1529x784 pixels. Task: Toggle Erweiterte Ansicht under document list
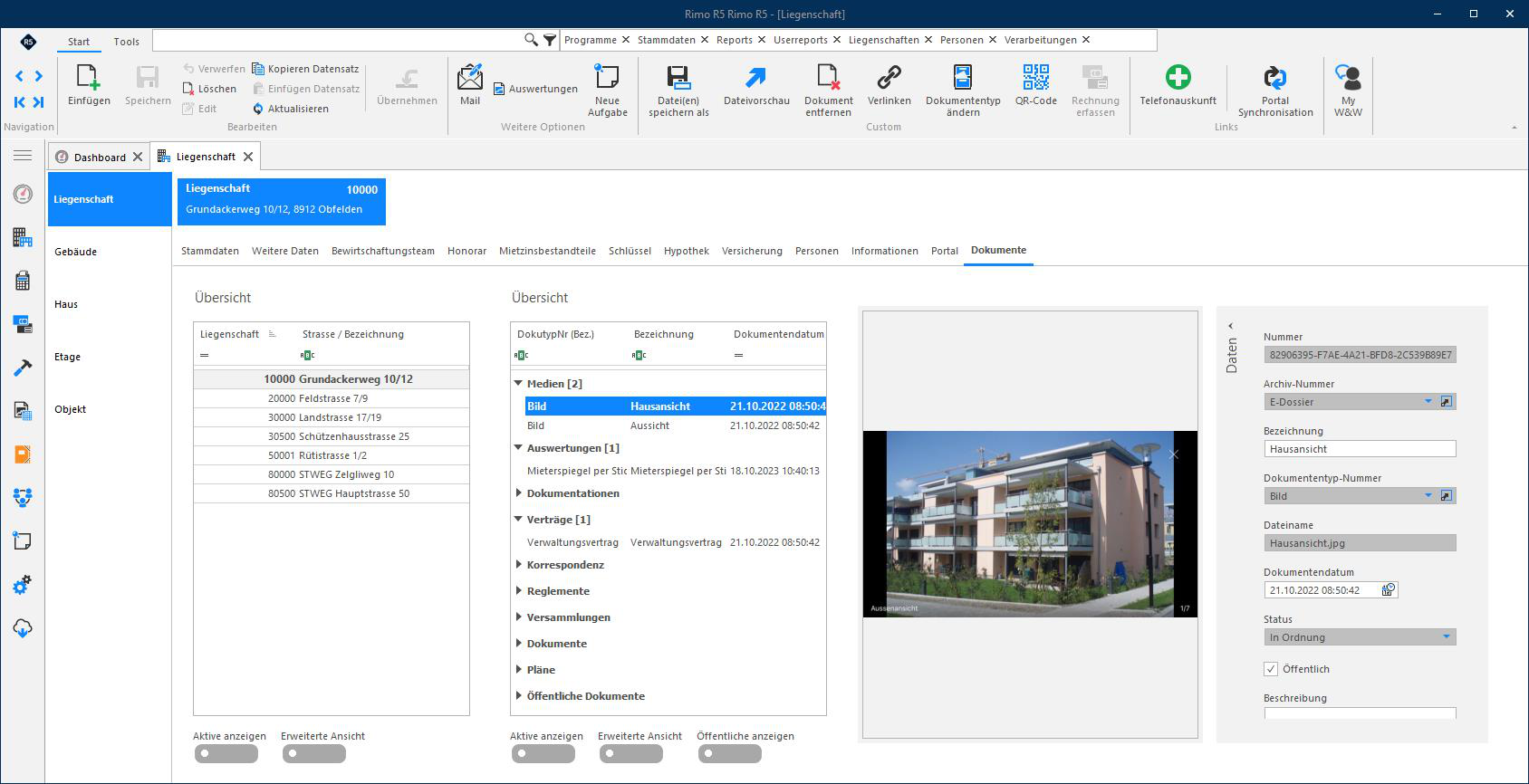click(630, 753)
